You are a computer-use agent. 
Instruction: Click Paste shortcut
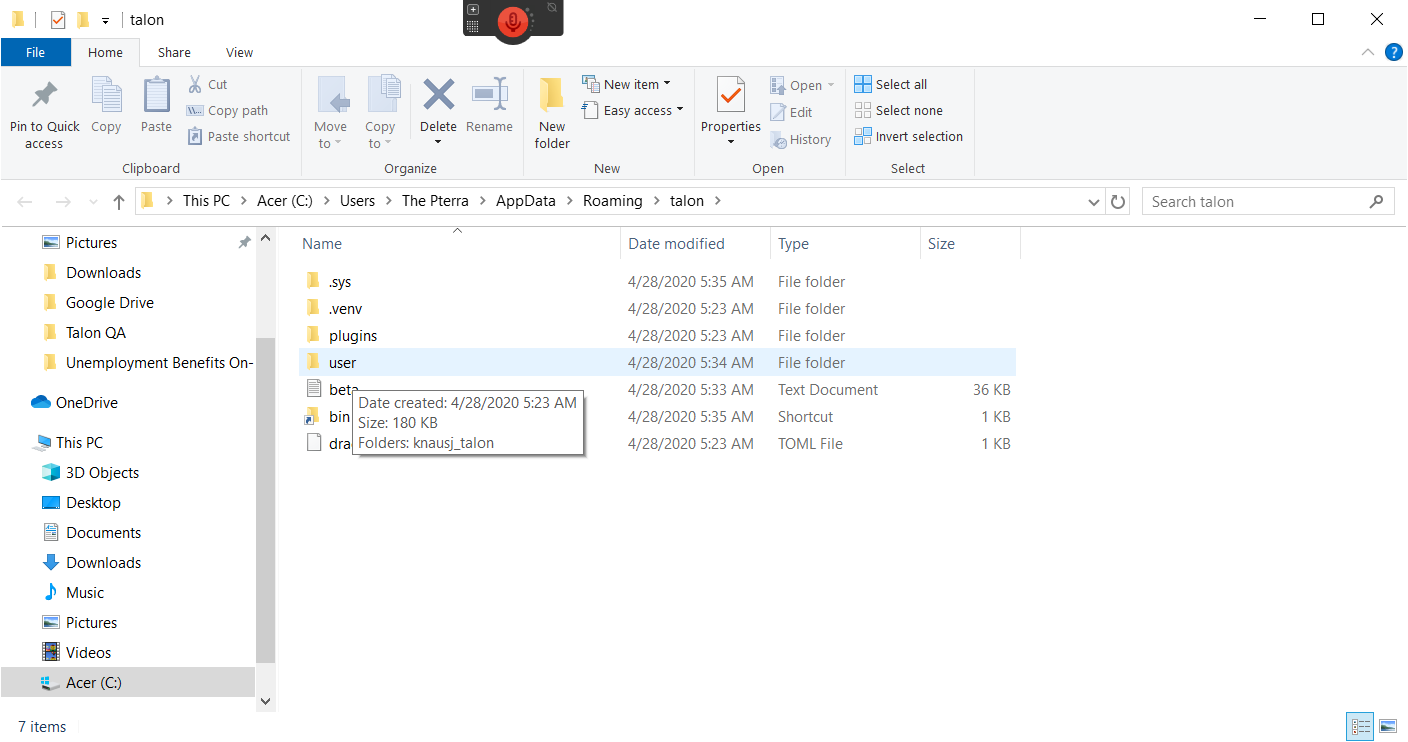coord(239,137)
